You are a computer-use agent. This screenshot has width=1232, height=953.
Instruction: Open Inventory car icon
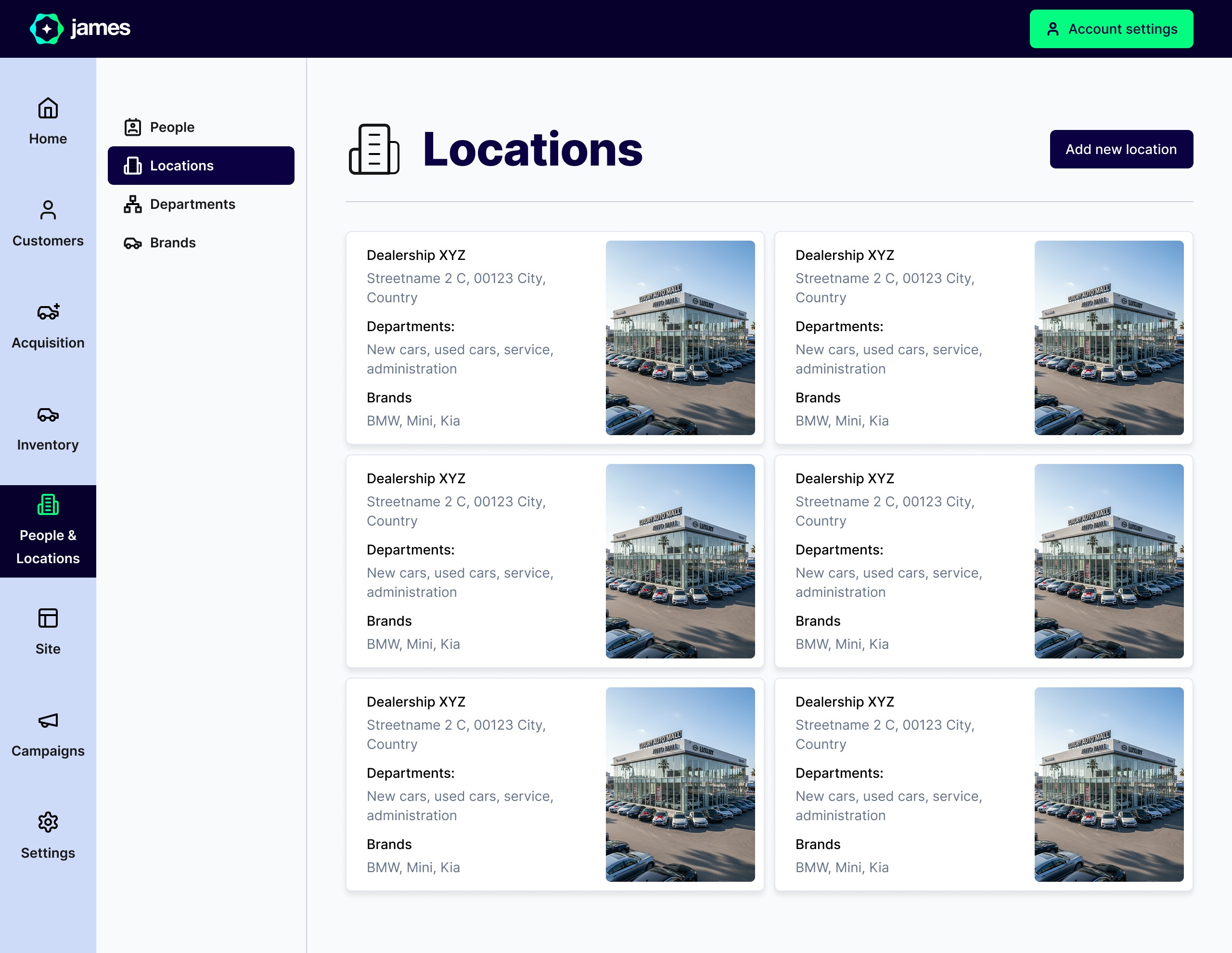pos(48,415)
